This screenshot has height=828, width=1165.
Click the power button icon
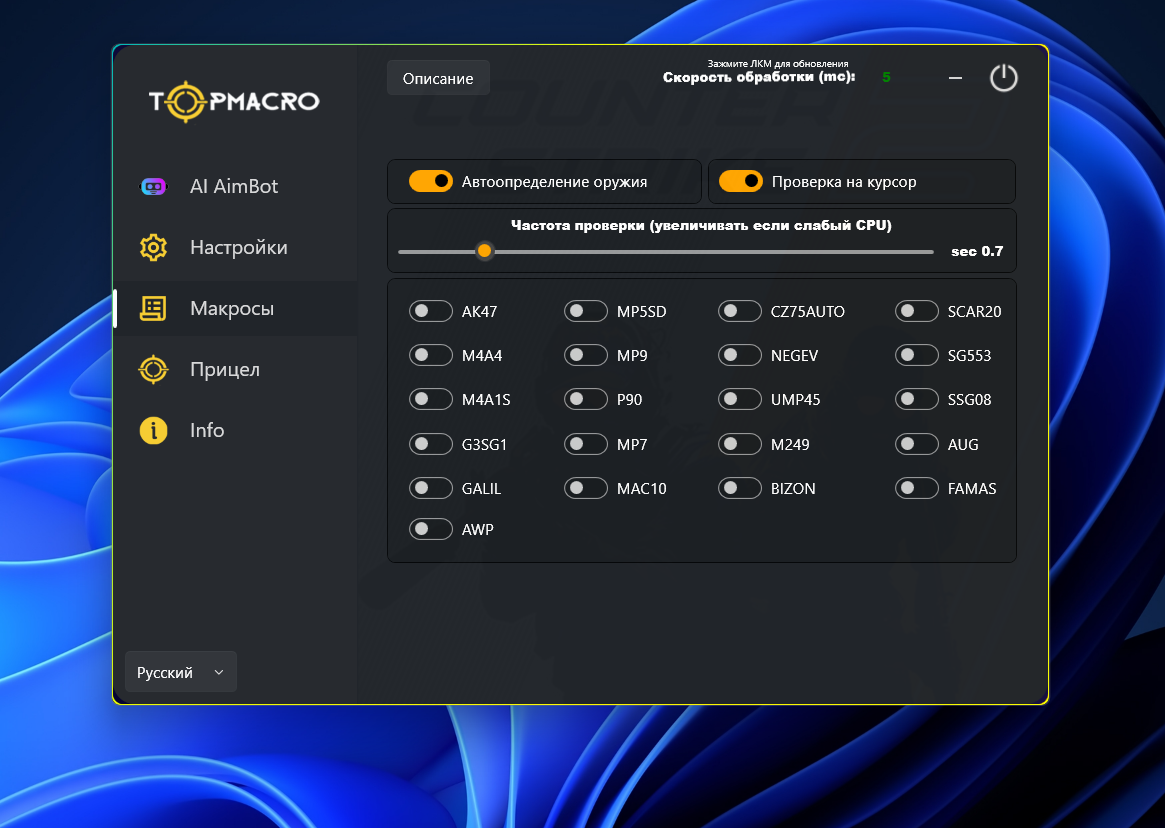(x=1004, y=78)
